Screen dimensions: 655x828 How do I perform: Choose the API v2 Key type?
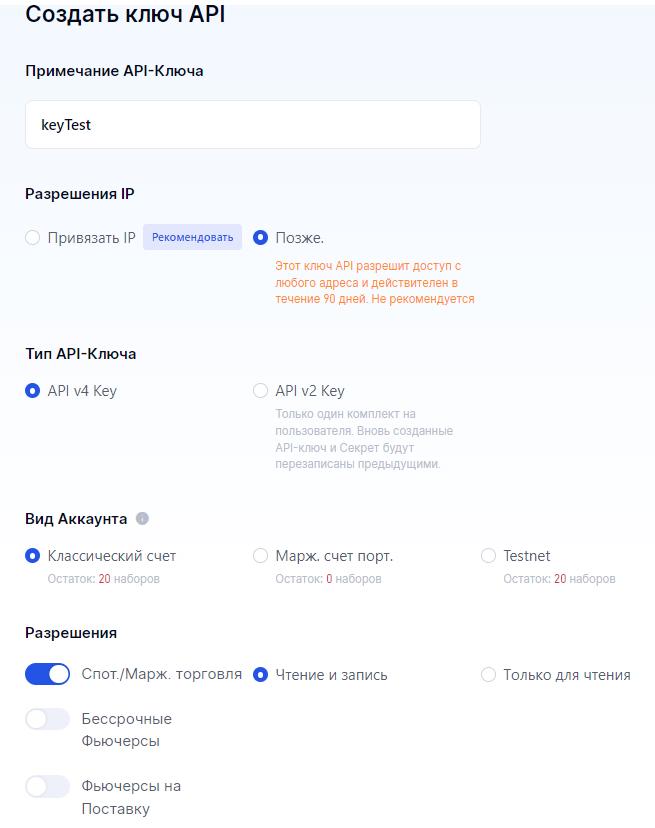click(x=261, y=391)
